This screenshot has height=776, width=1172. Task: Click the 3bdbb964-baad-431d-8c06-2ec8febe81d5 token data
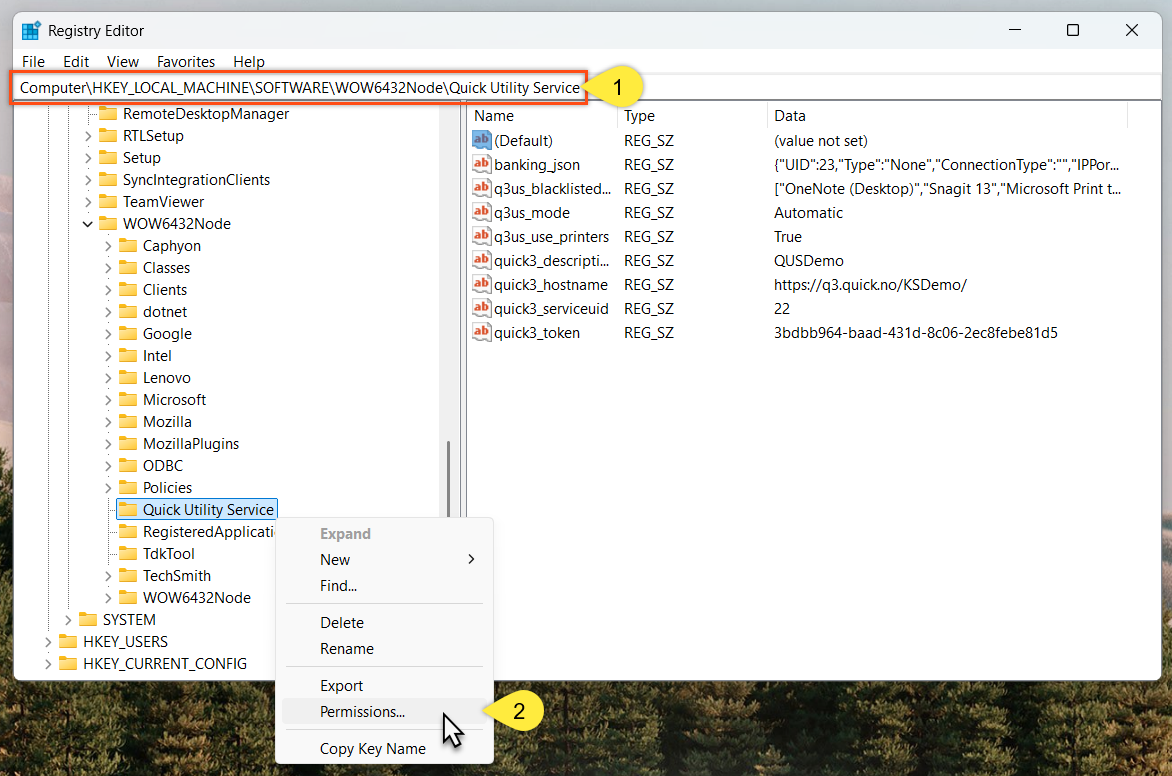[916, 333]
